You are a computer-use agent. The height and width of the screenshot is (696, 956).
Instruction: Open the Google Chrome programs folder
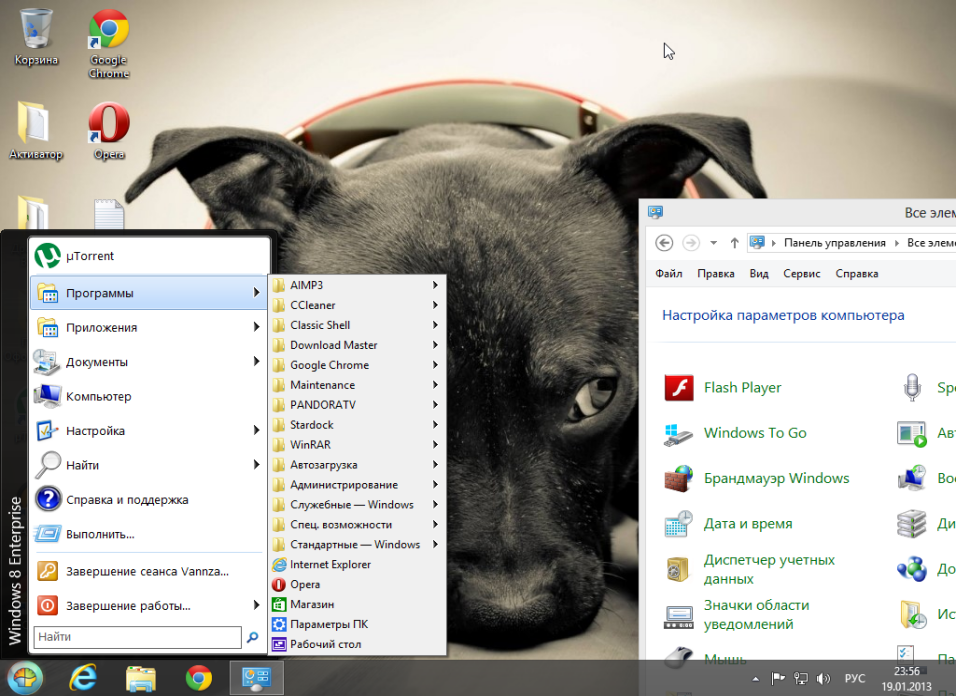[357, 365]
